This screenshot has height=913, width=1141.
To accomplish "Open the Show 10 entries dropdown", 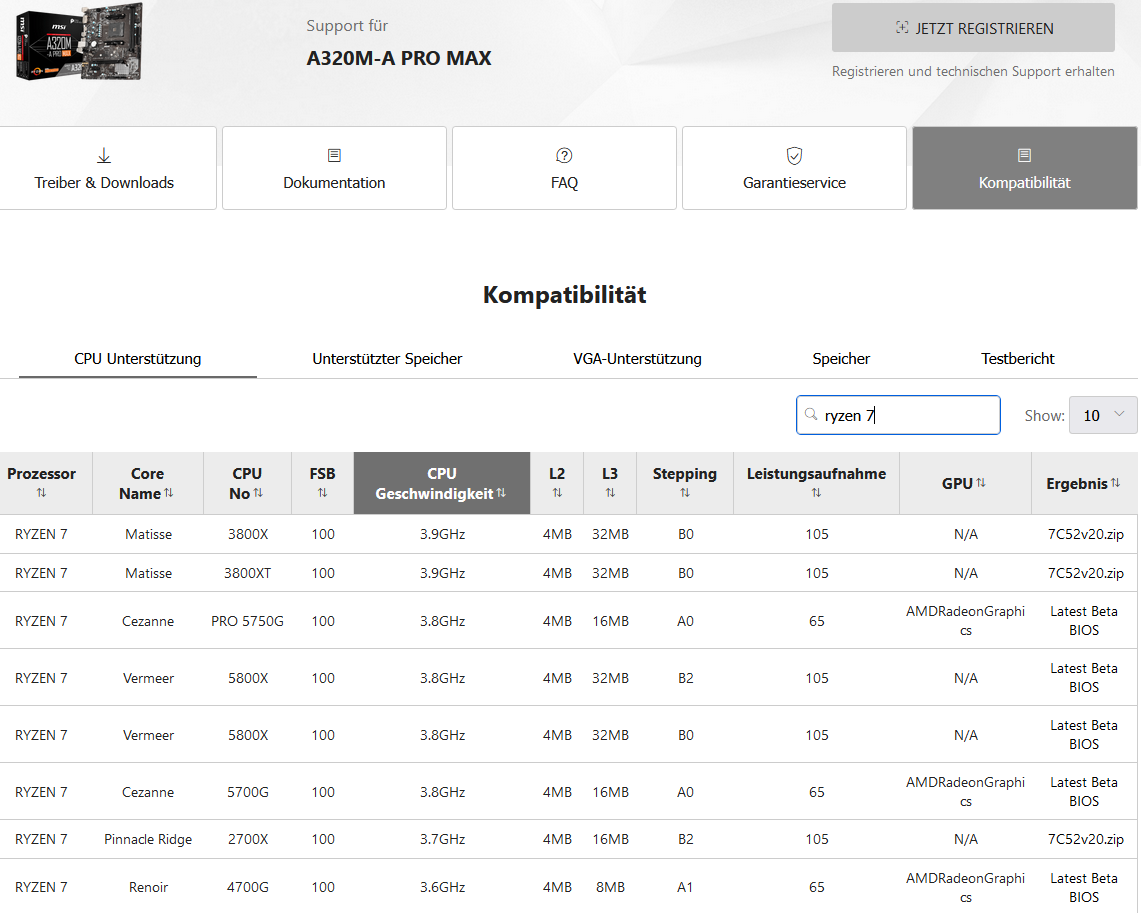I will click(1102, 415).
